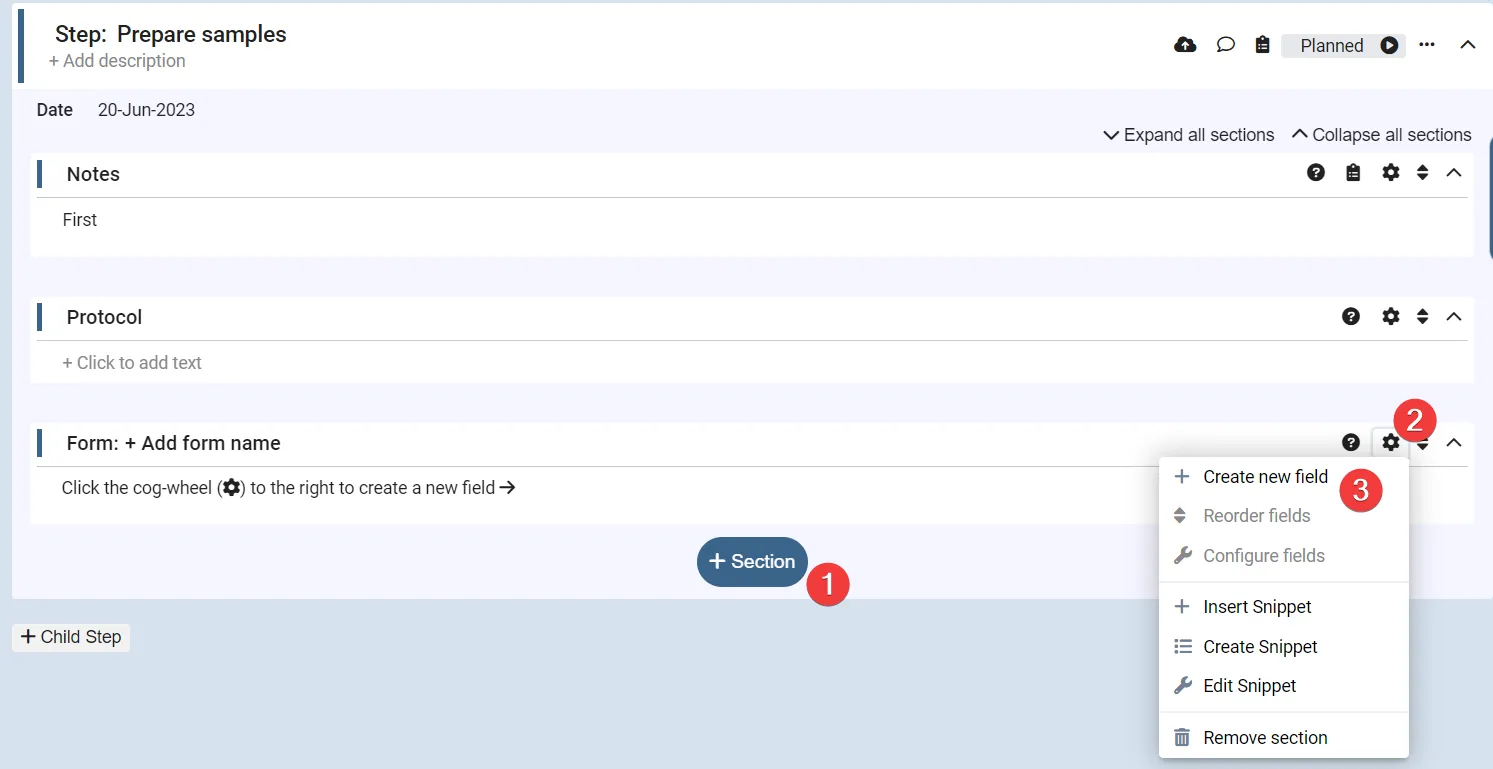Click the help icon in Notes section
Screen dimensions: 1493x769
1316,173
